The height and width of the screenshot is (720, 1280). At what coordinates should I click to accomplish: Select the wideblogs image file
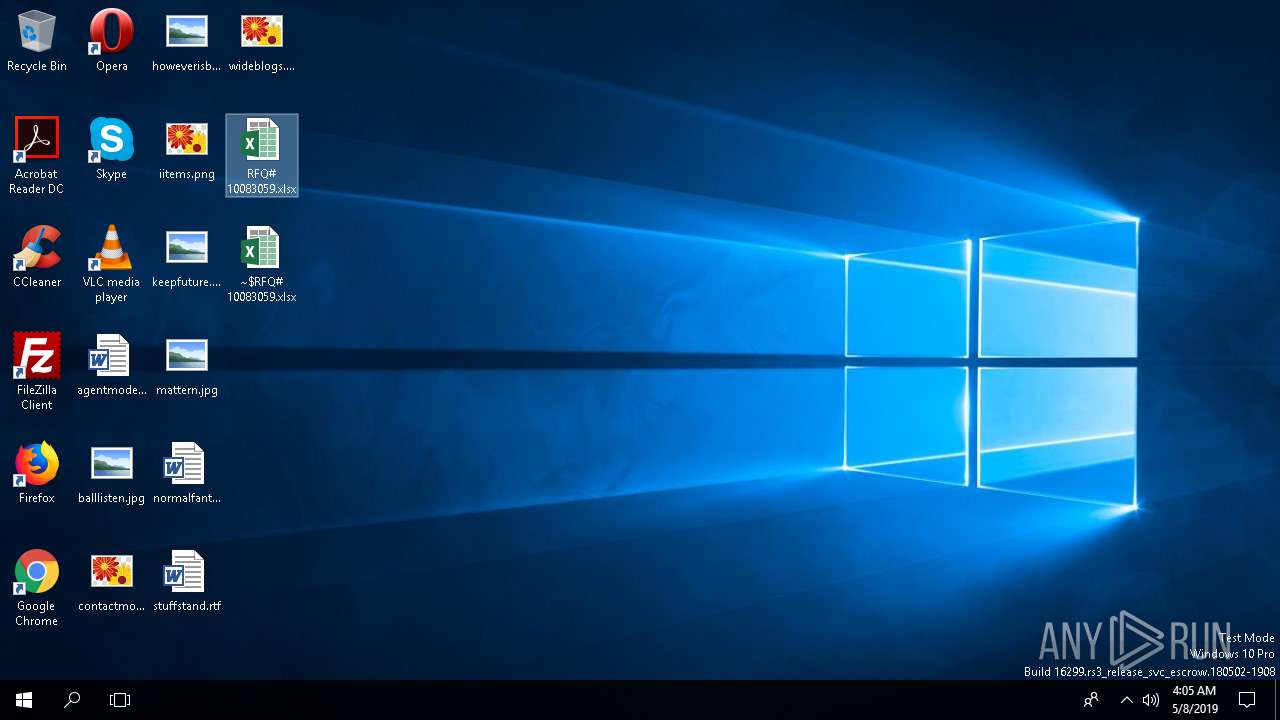(x=261, y=41)
